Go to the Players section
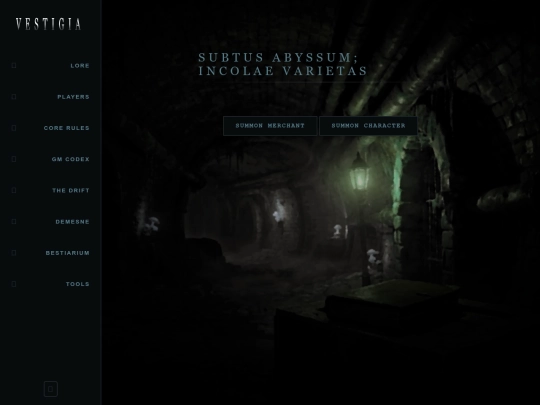Viewport: 540px width, 405px height. pyautogui.click(x=73, y=97)
